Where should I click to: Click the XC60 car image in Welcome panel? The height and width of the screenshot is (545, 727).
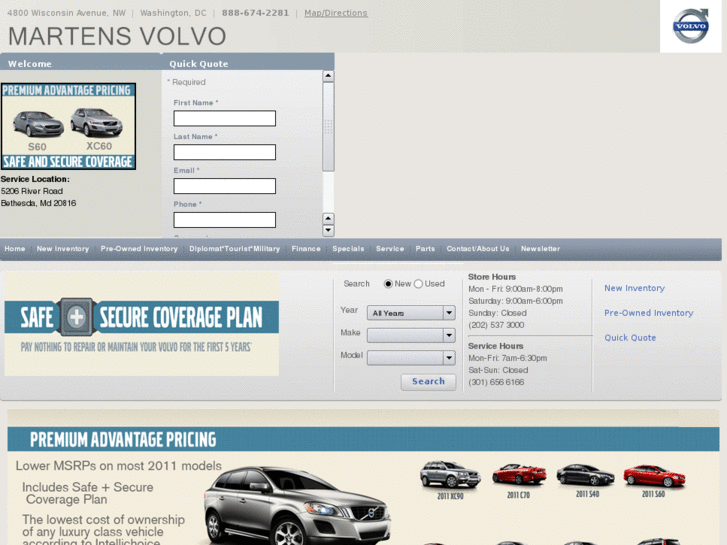[x=96, y=122]
